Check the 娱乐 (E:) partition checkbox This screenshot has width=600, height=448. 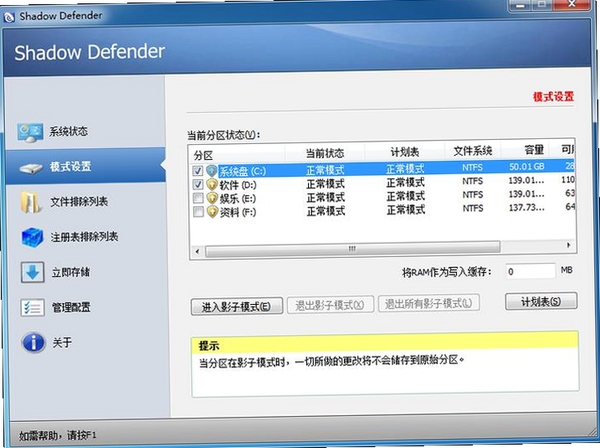point(198,198)
